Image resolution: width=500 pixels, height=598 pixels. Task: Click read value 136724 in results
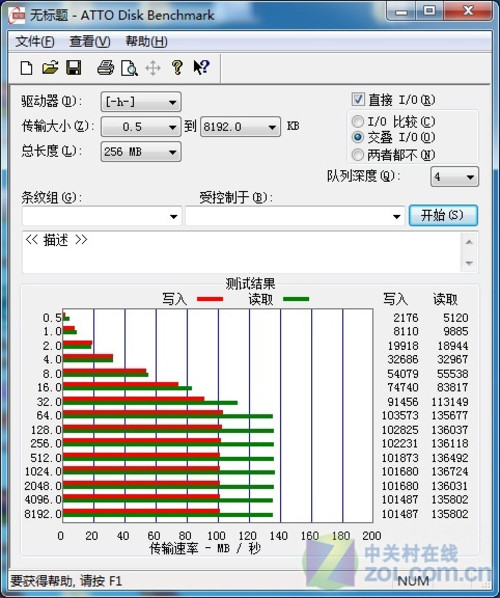point(450,471)
